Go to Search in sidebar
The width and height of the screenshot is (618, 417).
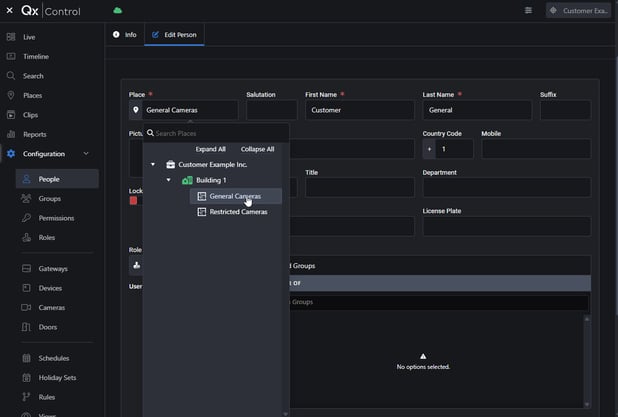[x=33, y=76]
